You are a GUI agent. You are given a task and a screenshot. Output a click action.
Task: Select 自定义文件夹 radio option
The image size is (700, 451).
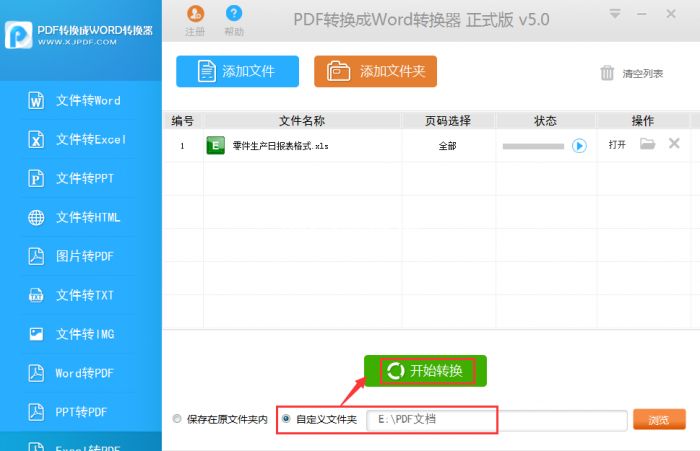click(286, 418)
